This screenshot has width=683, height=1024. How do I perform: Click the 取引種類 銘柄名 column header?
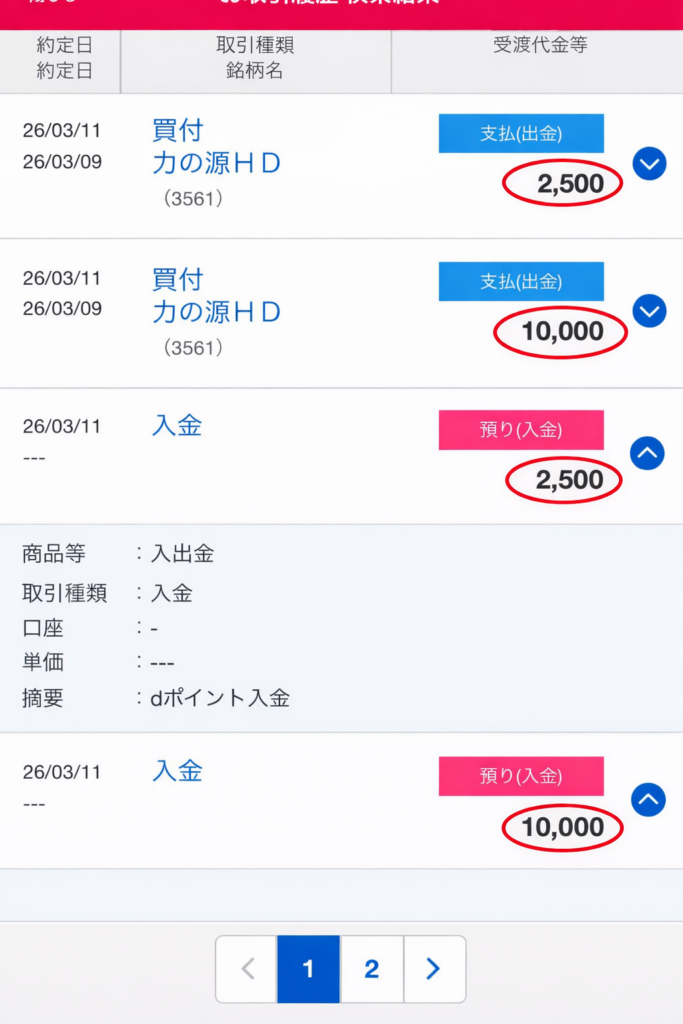point(255,58)
